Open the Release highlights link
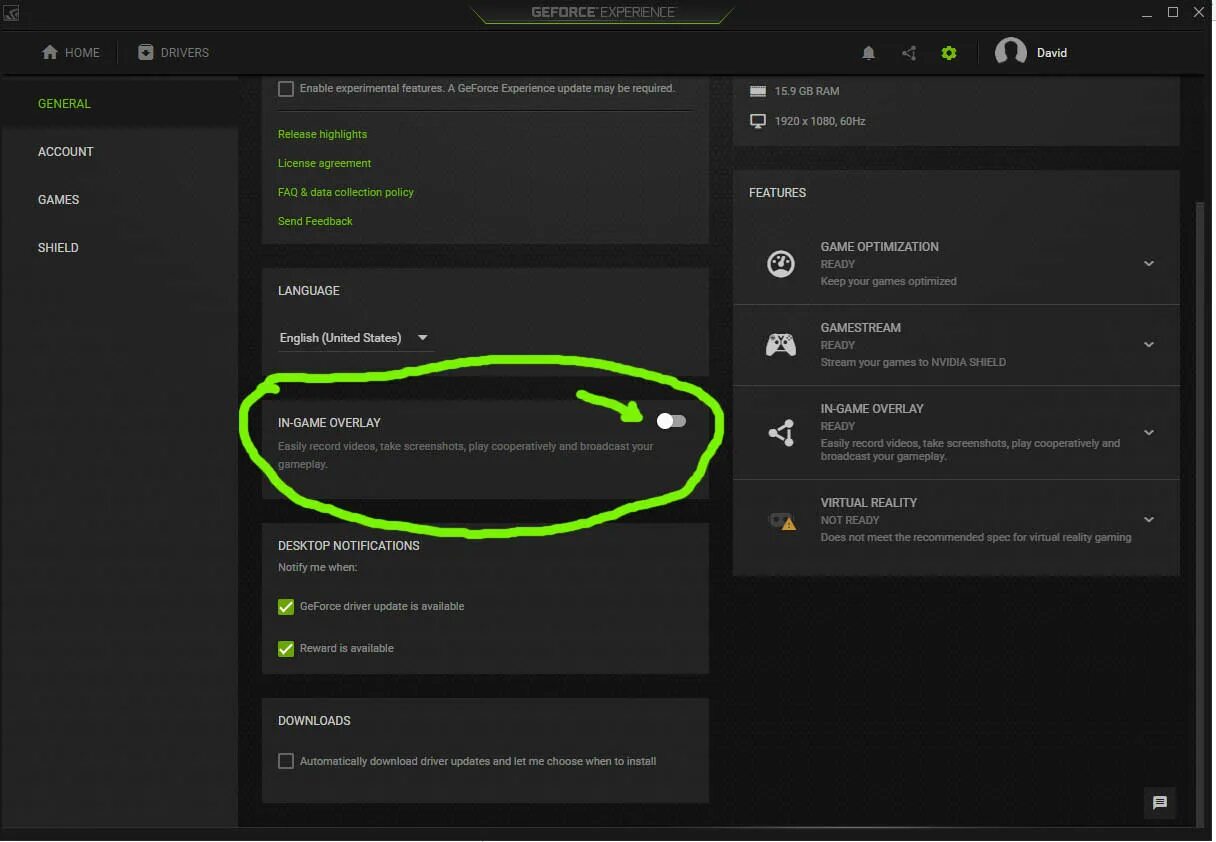 coord(322,134)
